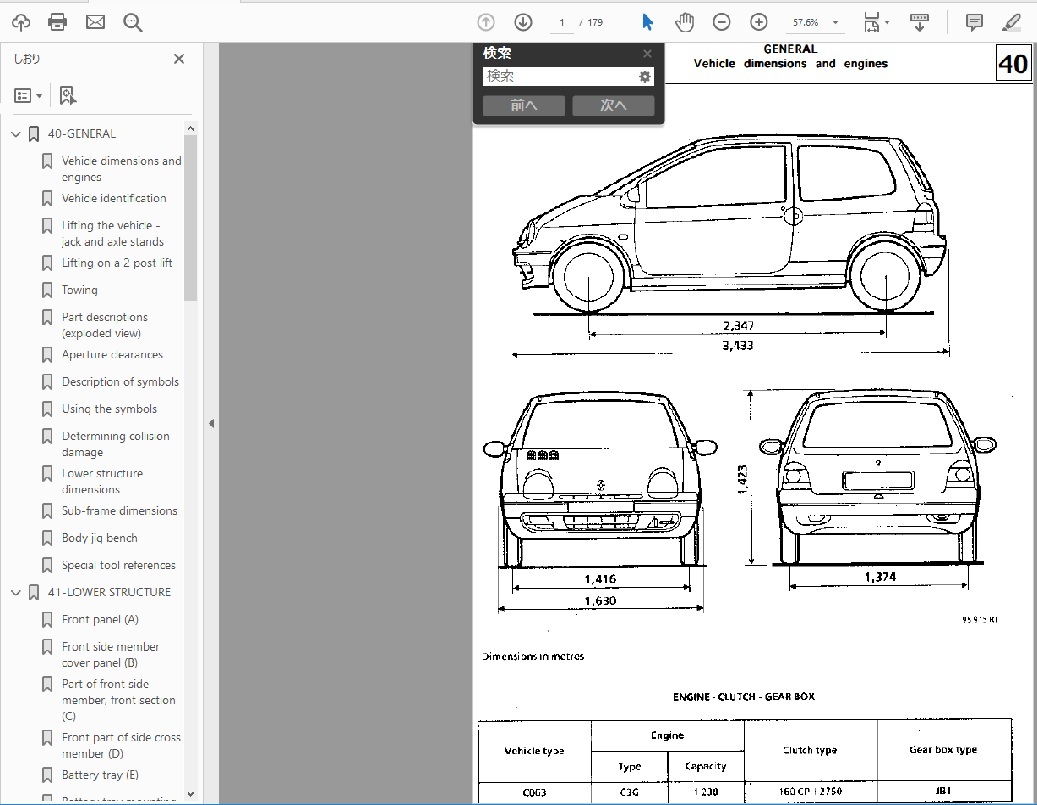1037x805 pixels.
Task: Click bookmark icon beside Sub-frame dimensions
Action: tap(47, 511)
